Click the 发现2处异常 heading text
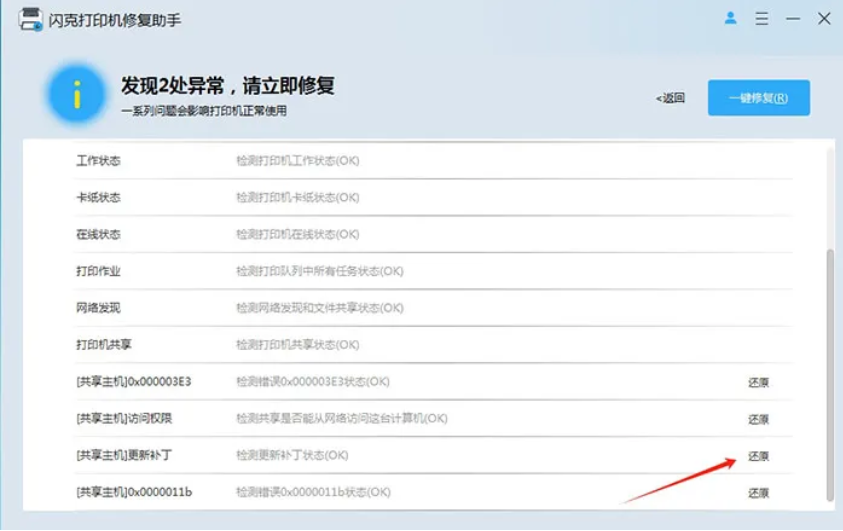 [227, 86]
